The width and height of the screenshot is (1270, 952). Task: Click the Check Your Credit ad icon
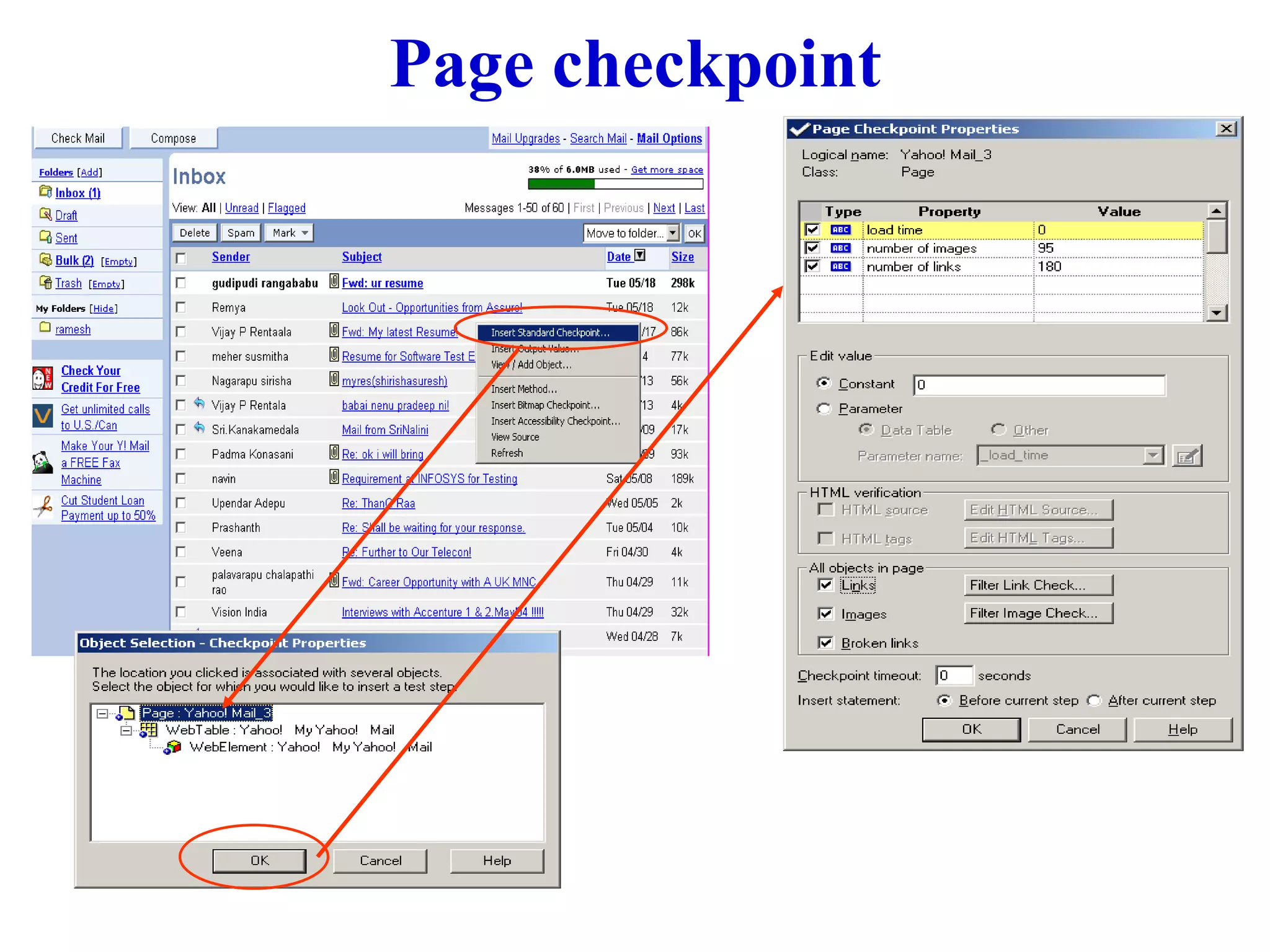click(42, 378)
